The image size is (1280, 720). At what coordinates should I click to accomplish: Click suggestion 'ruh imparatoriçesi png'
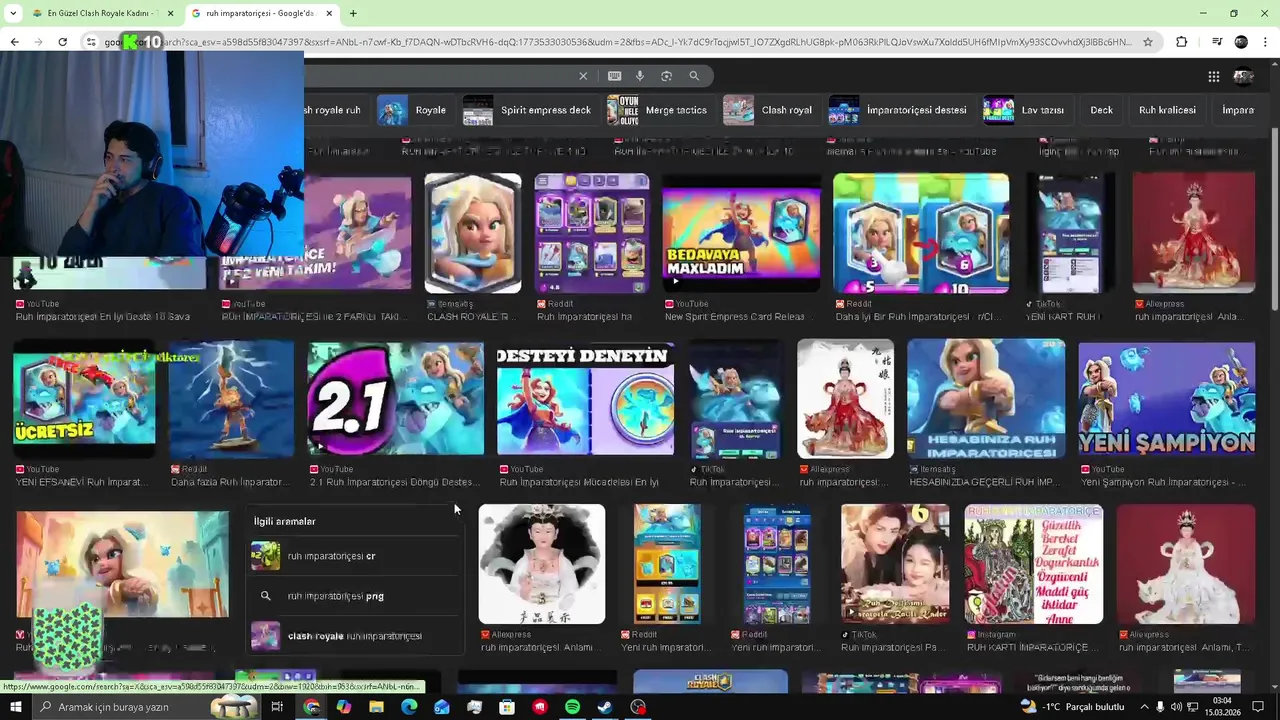click(x=355, y=596)
